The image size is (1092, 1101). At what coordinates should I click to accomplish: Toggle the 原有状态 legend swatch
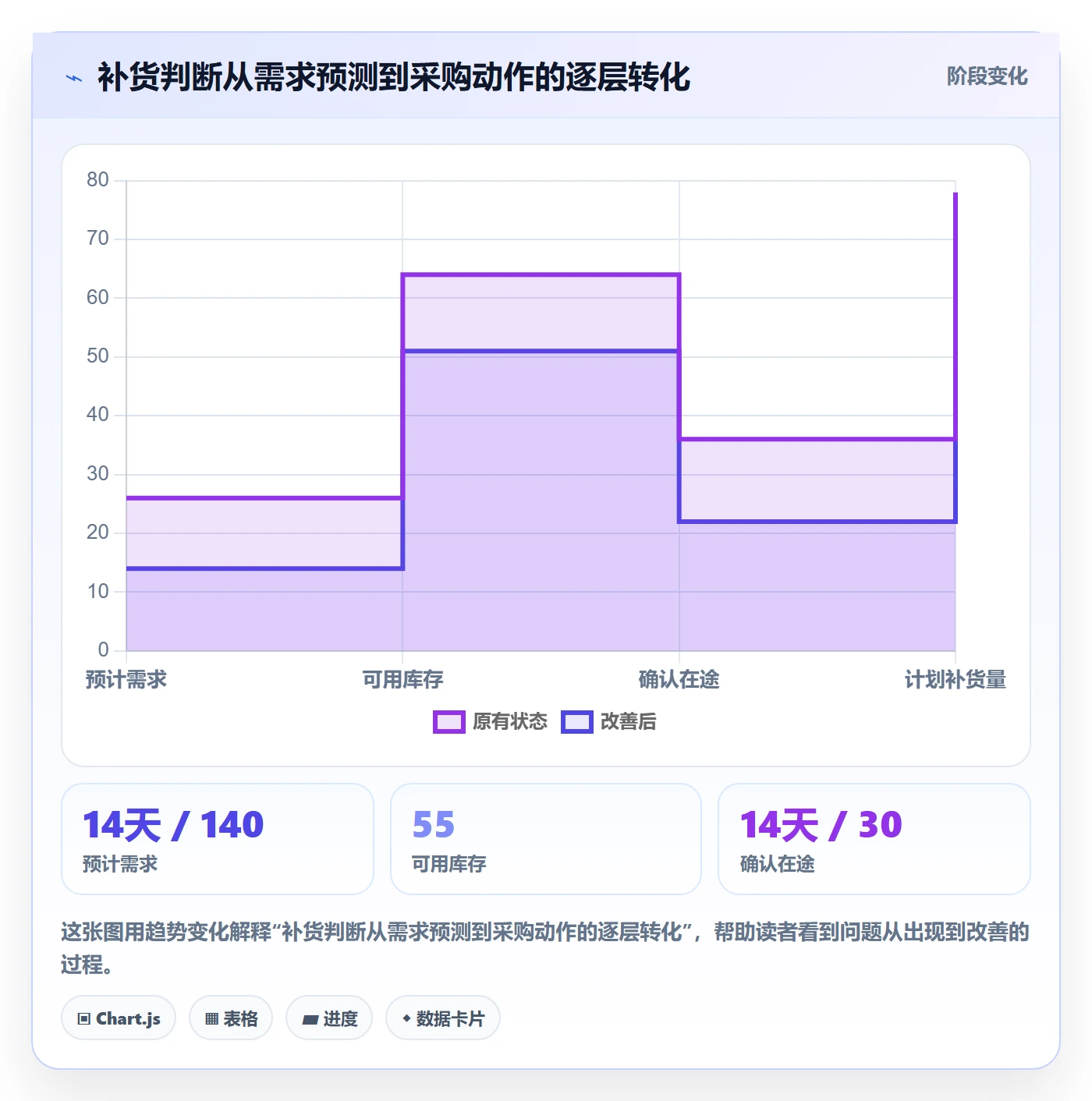click(448, 722)
